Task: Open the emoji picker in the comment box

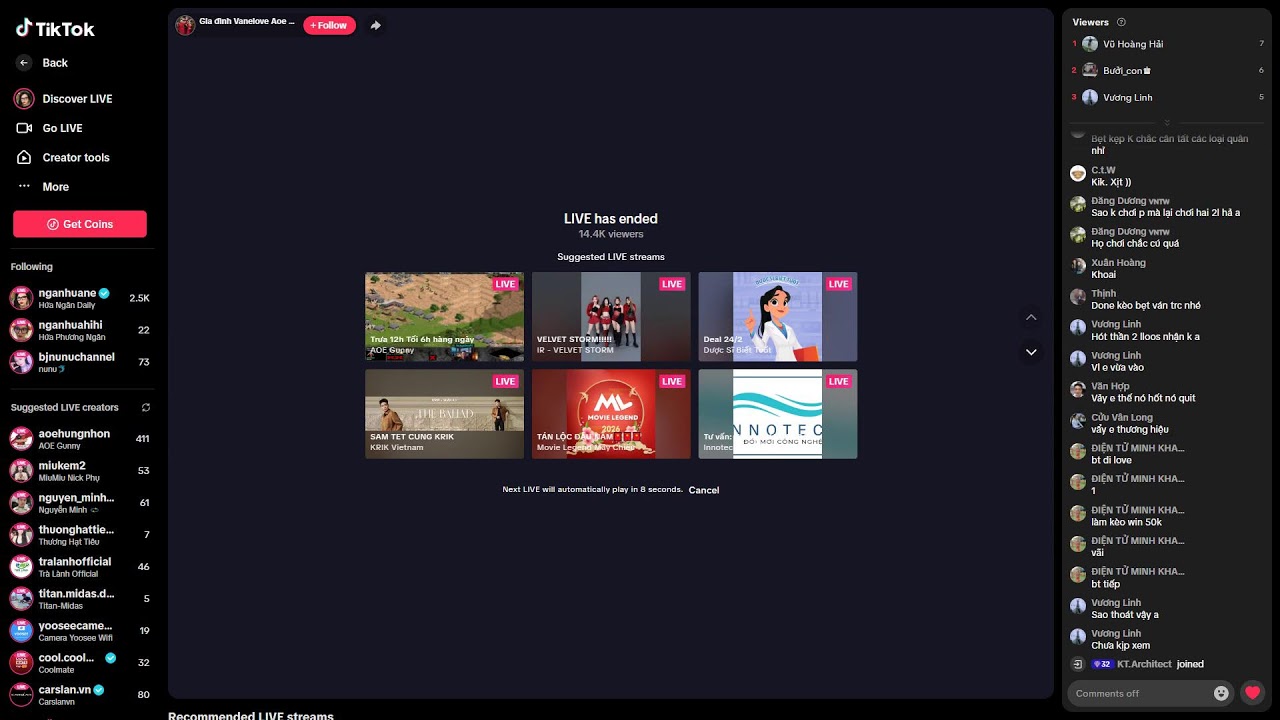Action: (x=1221, y=693)
